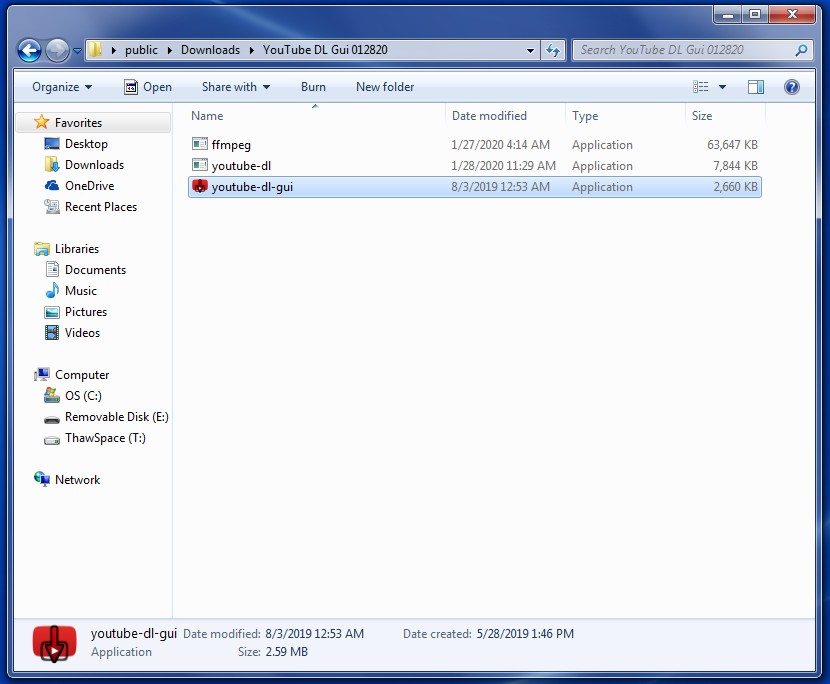Open Desktop in the navigation pane
Screen dimensions: 830x684
[x=86, y=144]
